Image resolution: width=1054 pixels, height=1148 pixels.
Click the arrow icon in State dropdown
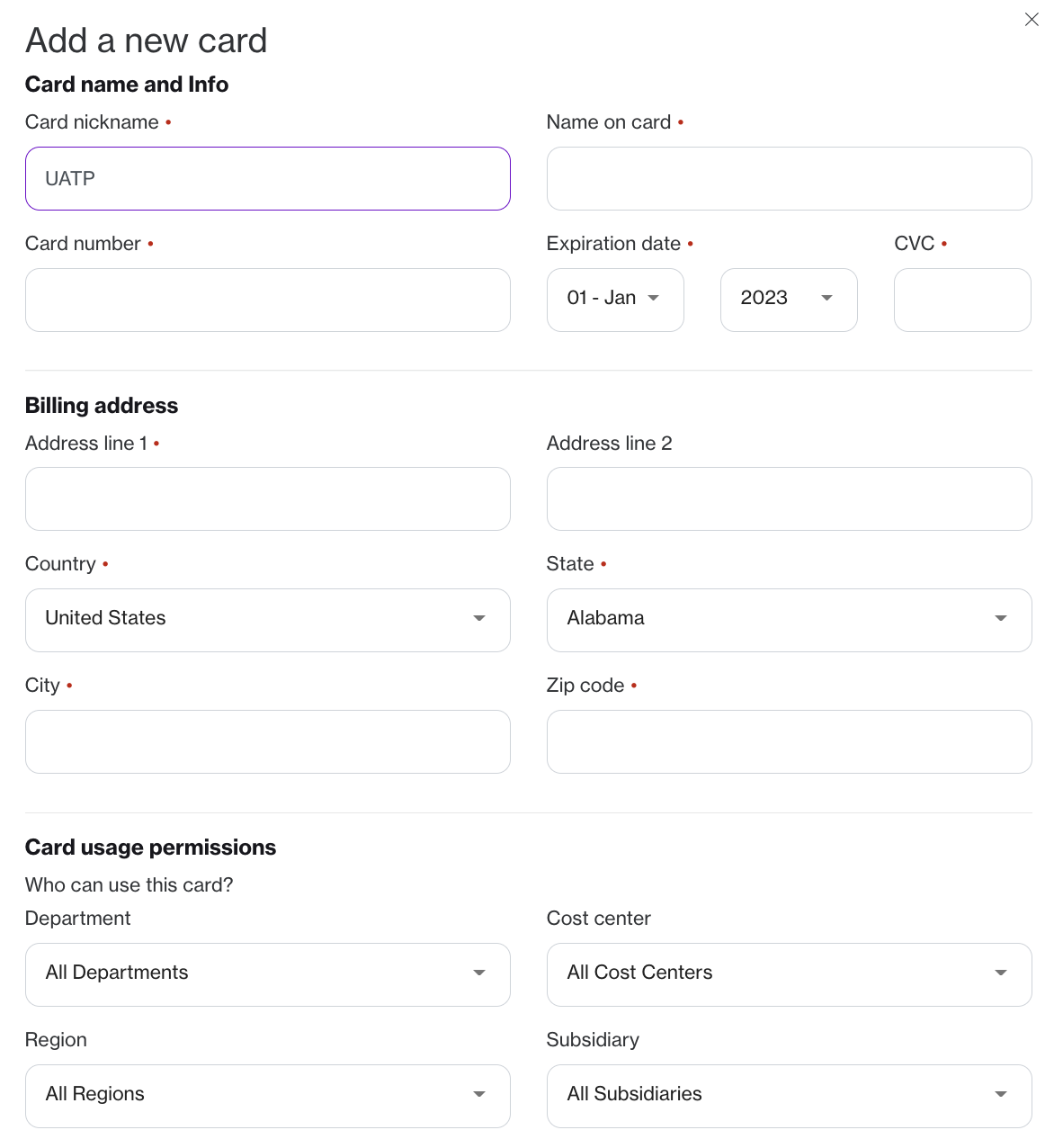1000,619
